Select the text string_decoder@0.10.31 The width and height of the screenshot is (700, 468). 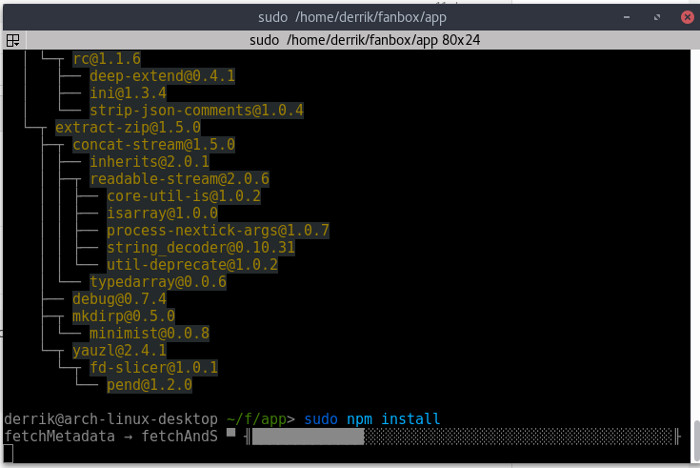tap(201, 247)
